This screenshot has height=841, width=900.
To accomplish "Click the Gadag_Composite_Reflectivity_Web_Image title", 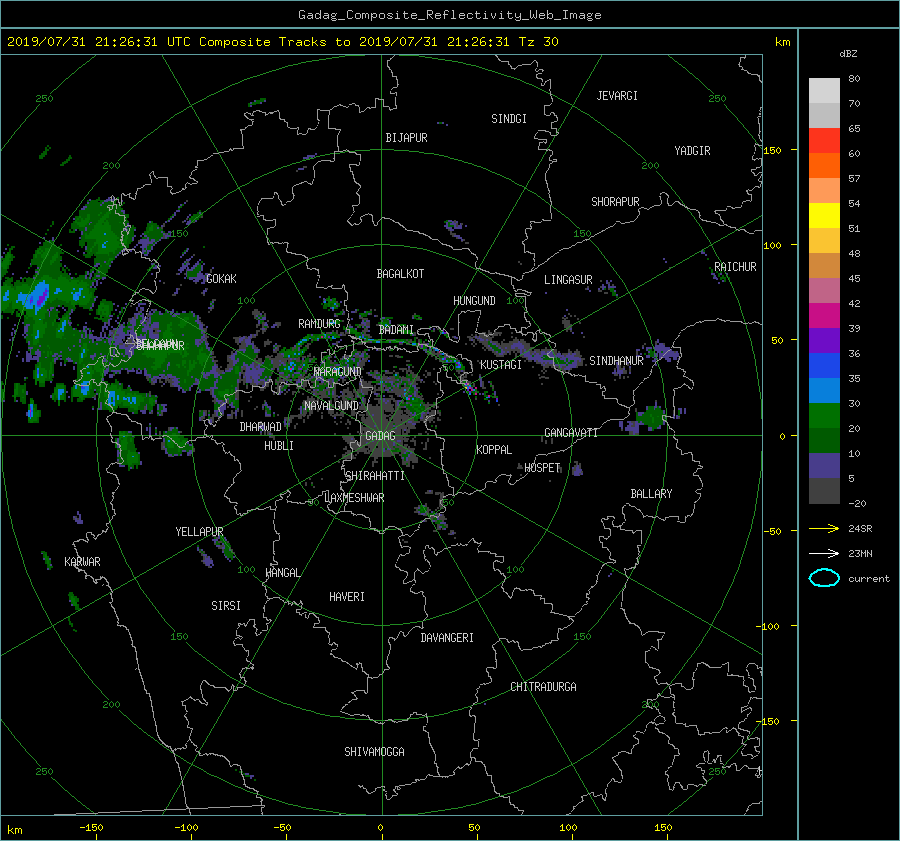I will pyautogui.click(x=449, y=15).
